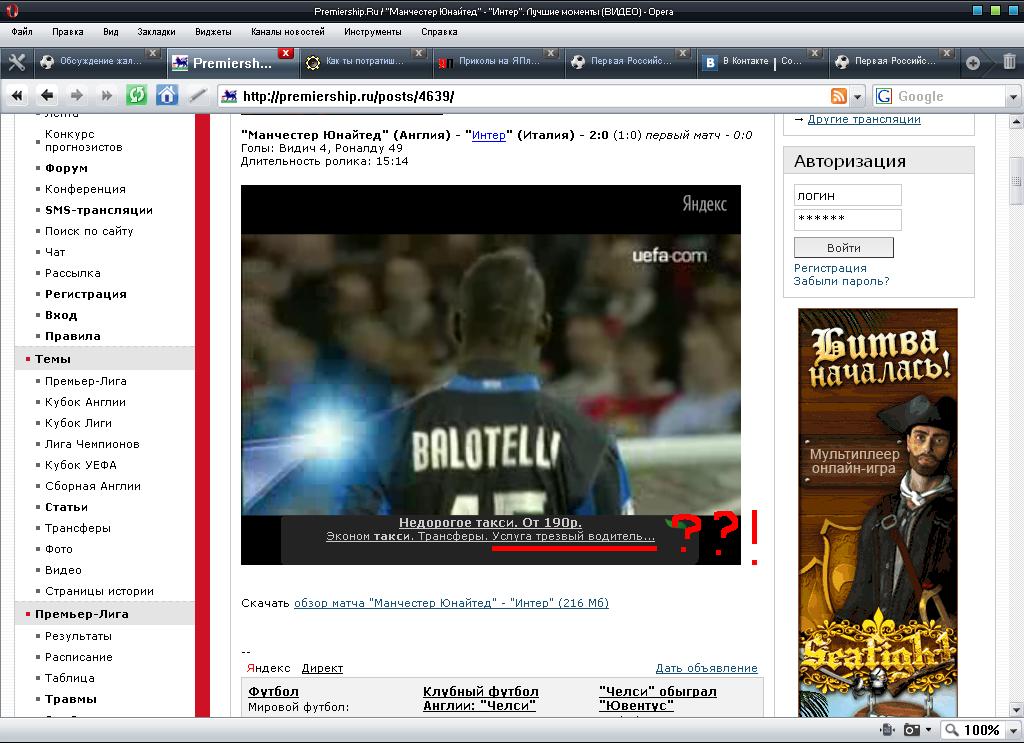Viewport: 1024px width, 743px height.
Task: Close the Приколы на ЯПлакал tab
Action: tap(552, 53)
